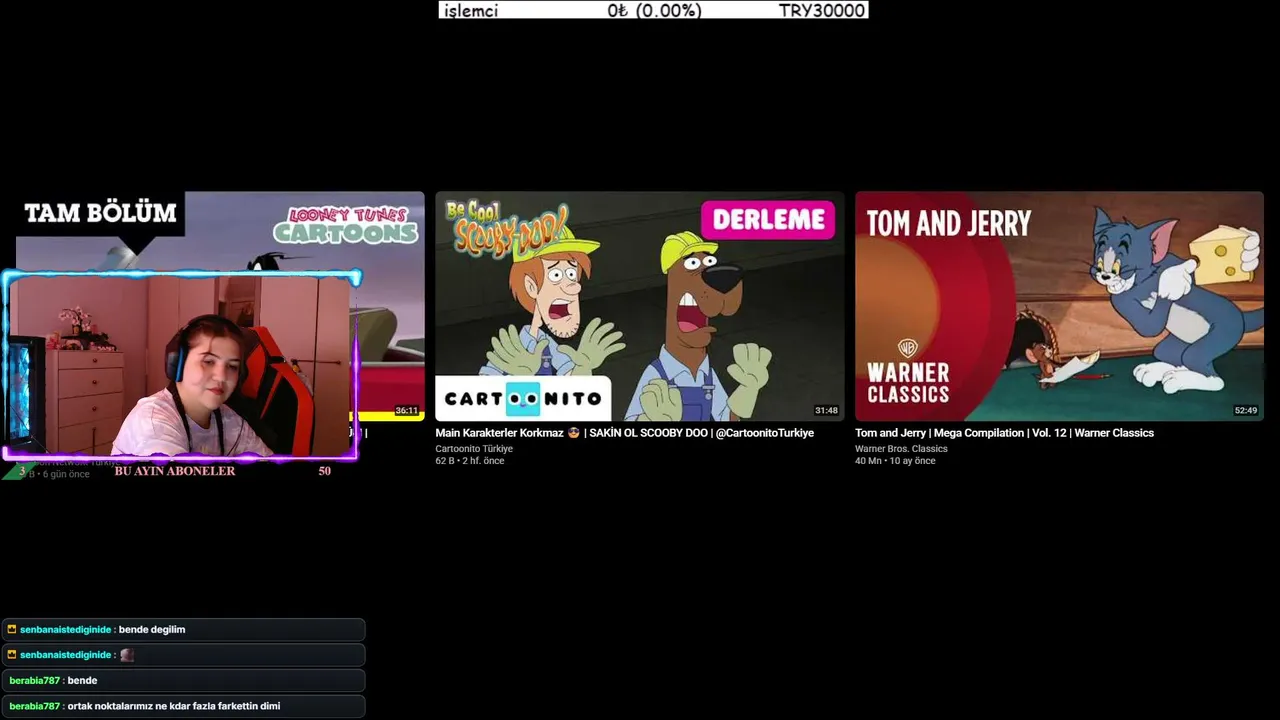The height and width of the screenshot is (720, 1280).
Task: Click the "Main Karakterler Korkmaz" video title
Action: click(624, 433)
